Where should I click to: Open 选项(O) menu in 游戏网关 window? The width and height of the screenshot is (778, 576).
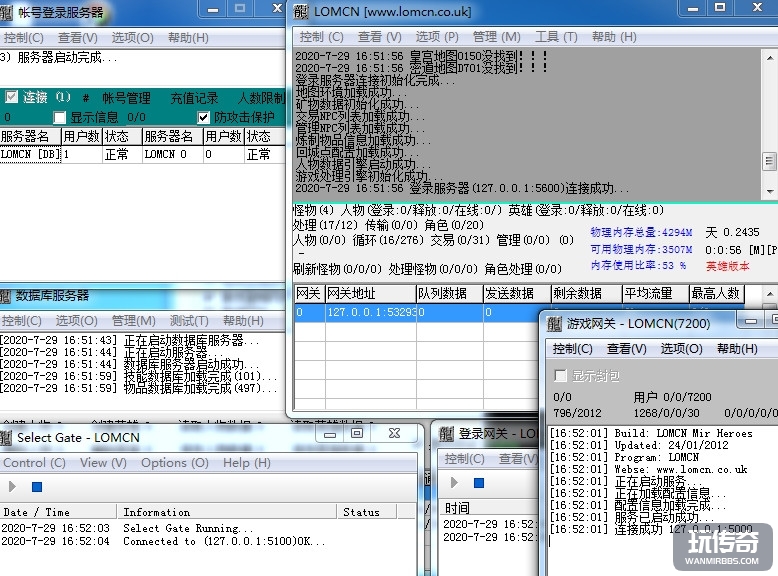coord(681,349)
